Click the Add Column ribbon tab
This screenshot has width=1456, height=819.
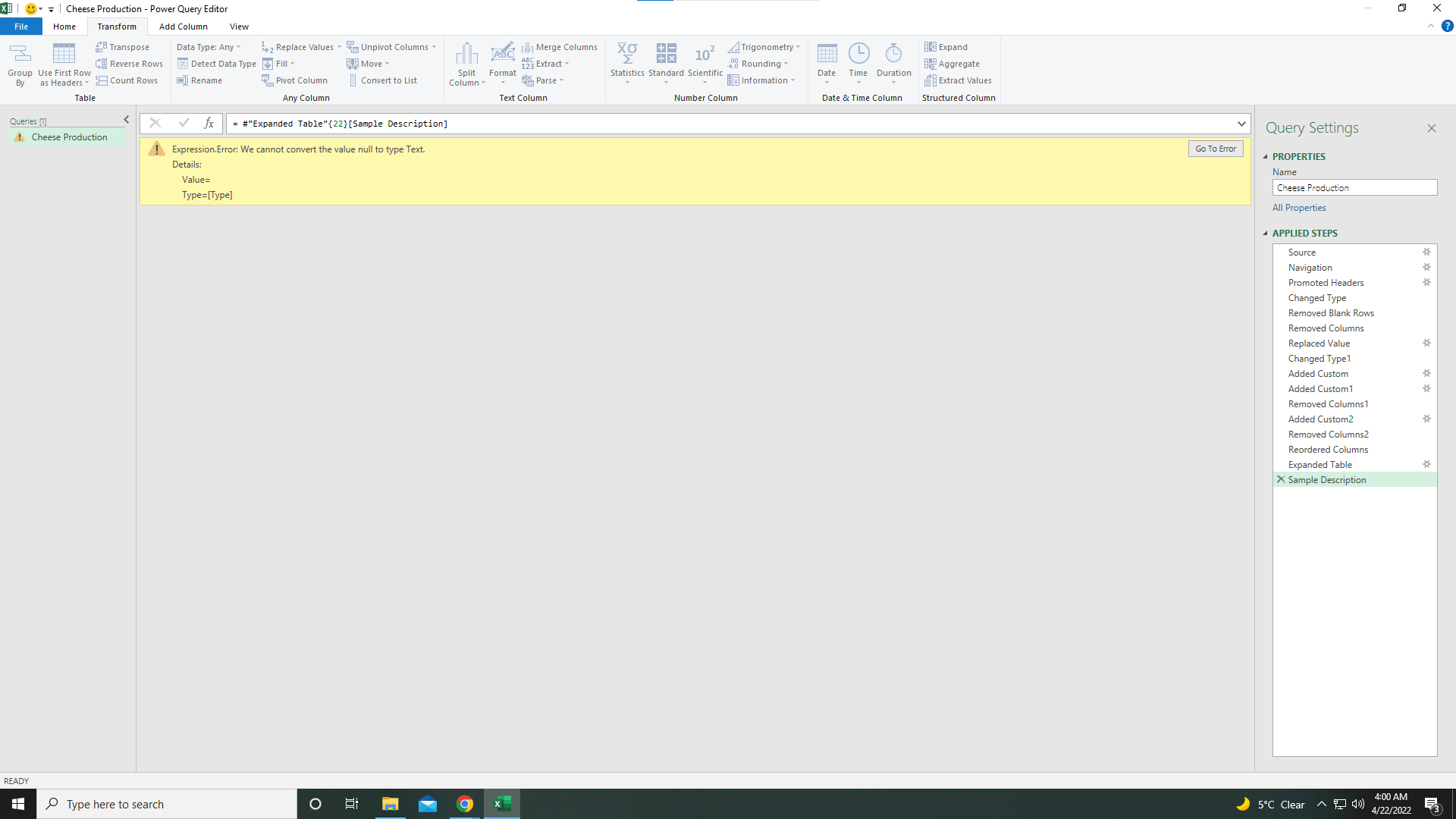(x=182, y=27)
